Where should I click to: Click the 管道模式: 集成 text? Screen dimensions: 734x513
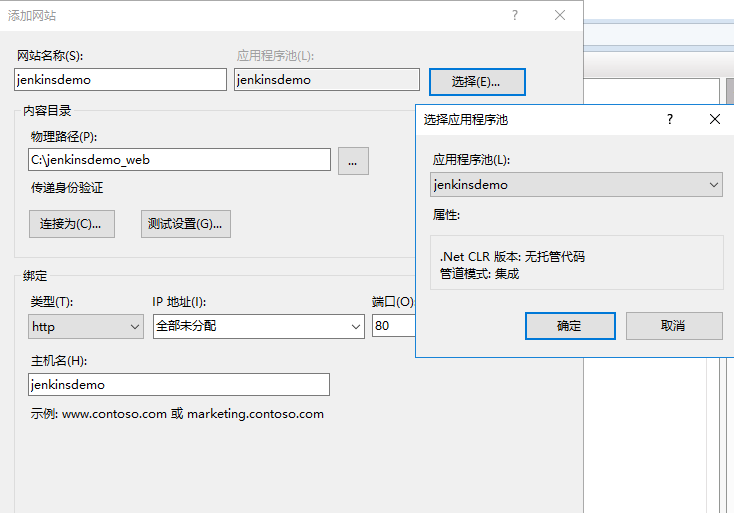479,273
